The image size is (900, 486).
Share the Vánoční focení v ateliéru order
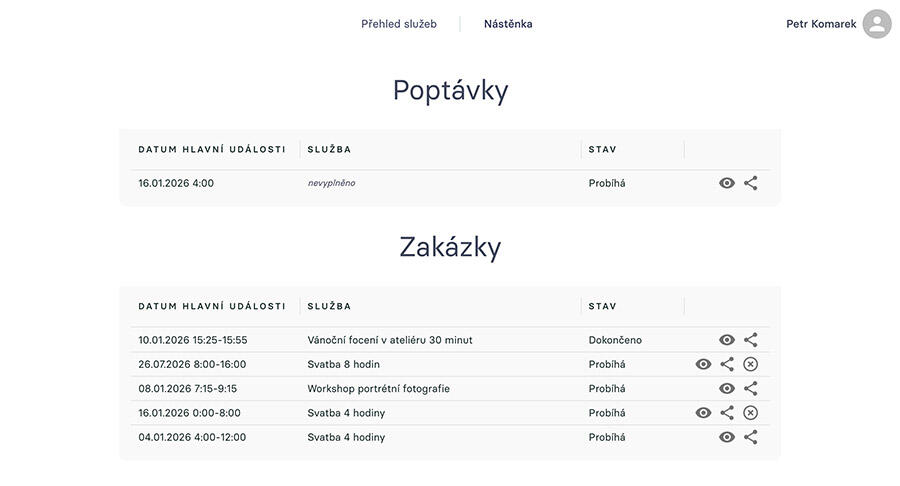coord(751,340)
